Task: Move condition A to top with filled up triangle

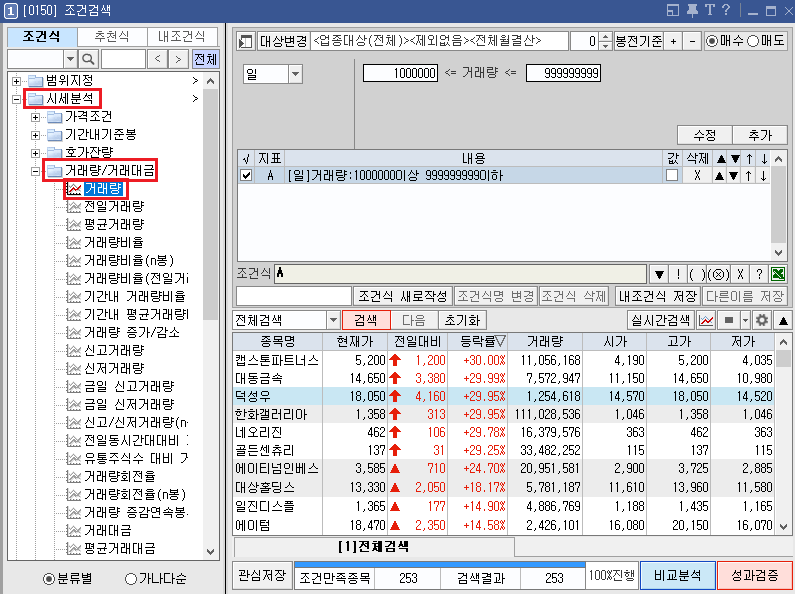Action: click(x=719, y=175)
